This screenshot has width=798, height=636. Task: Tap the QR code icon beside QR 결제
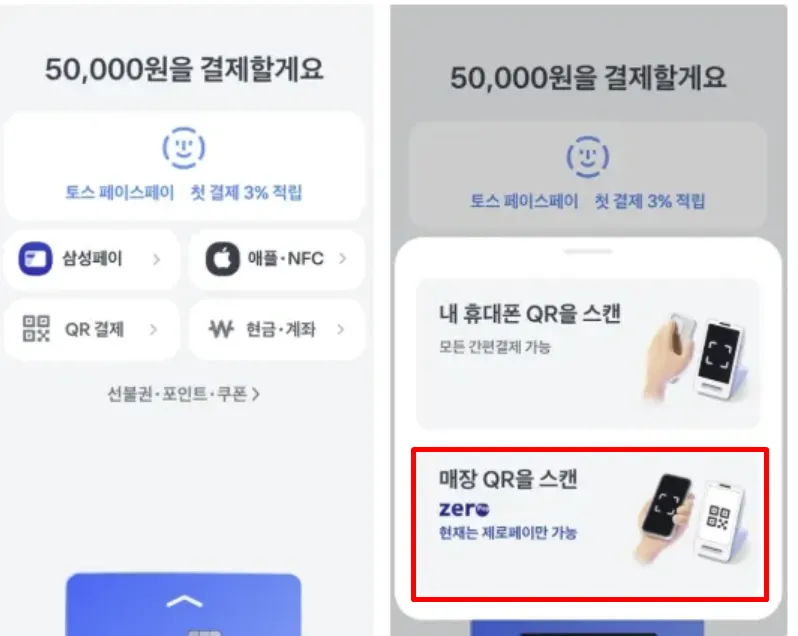tap(36, 329)
